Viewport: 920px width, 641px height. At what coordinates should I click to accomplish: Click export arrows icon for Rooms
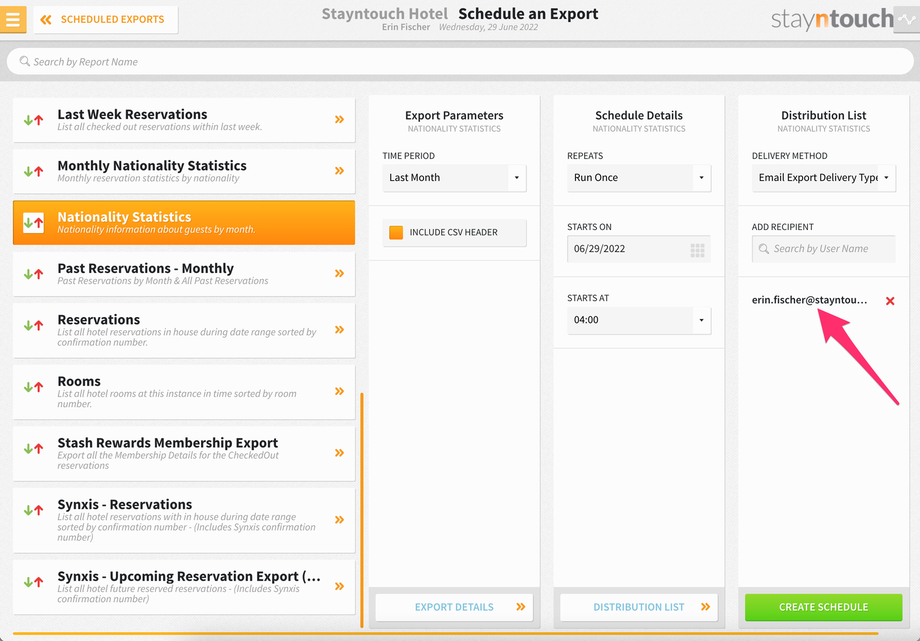pyautogui.click(x=33, y=387)
